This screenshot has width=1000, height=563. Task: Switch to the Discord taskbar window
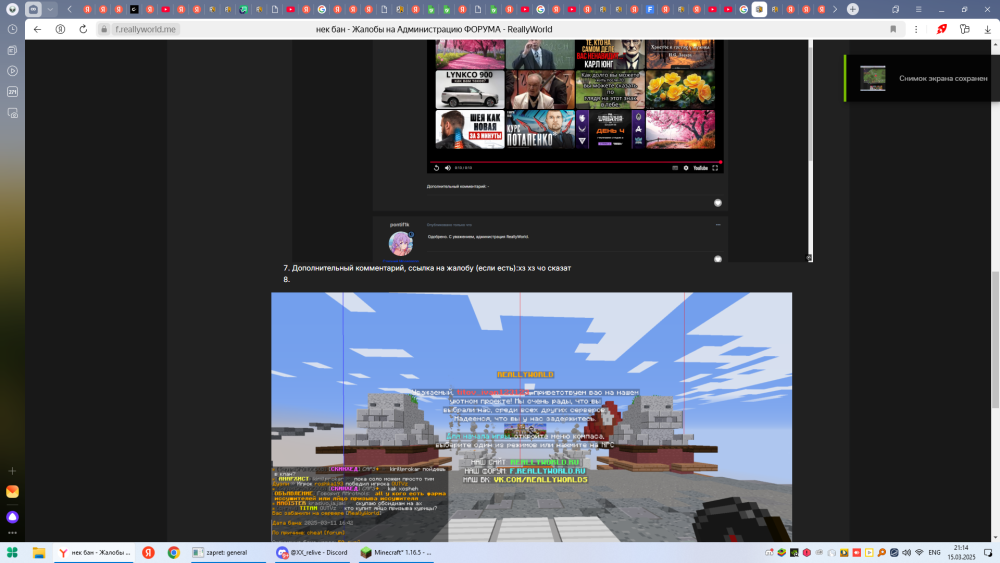pyautogui.click(x=312, y=553)
